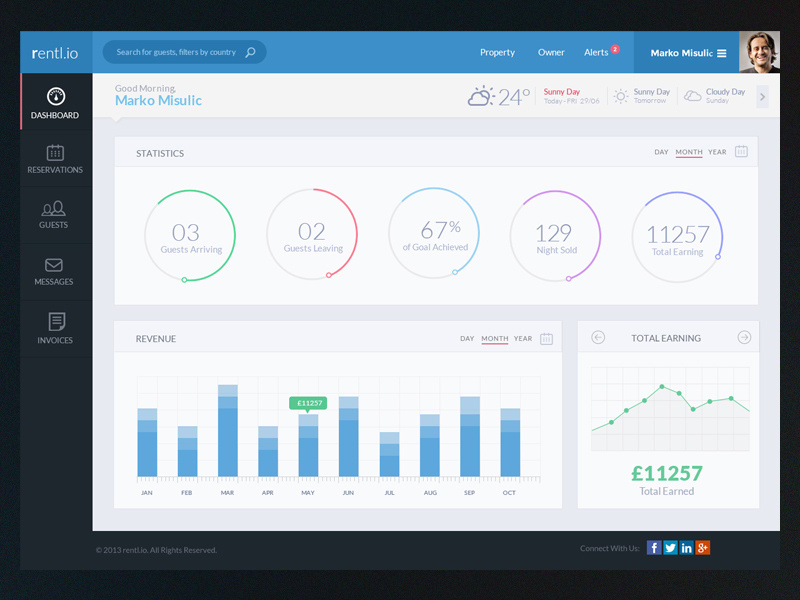Click the REVENUE panel heading

(x=156, y=339)
